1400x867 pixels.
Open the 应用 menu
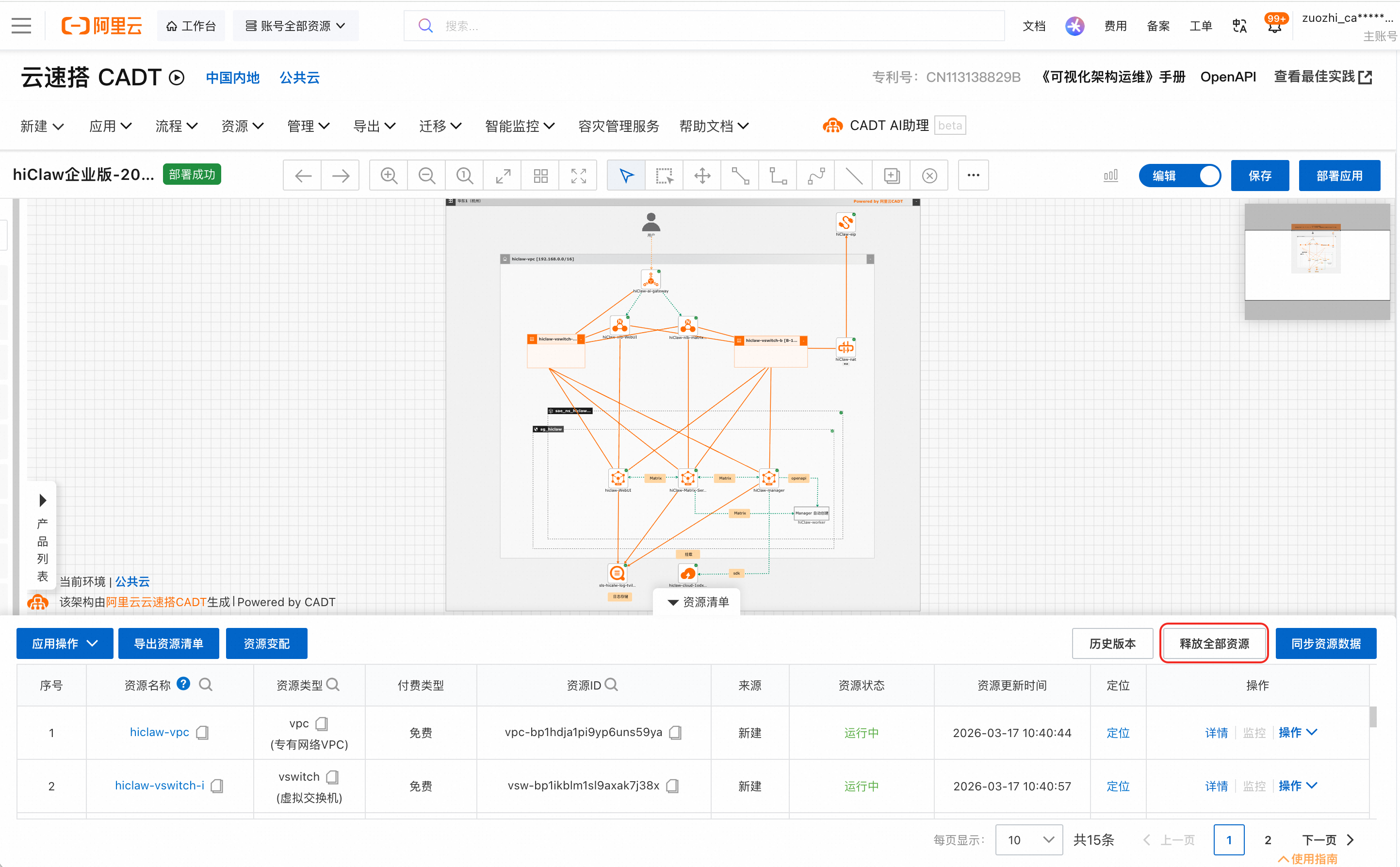(x=111, y=126)
